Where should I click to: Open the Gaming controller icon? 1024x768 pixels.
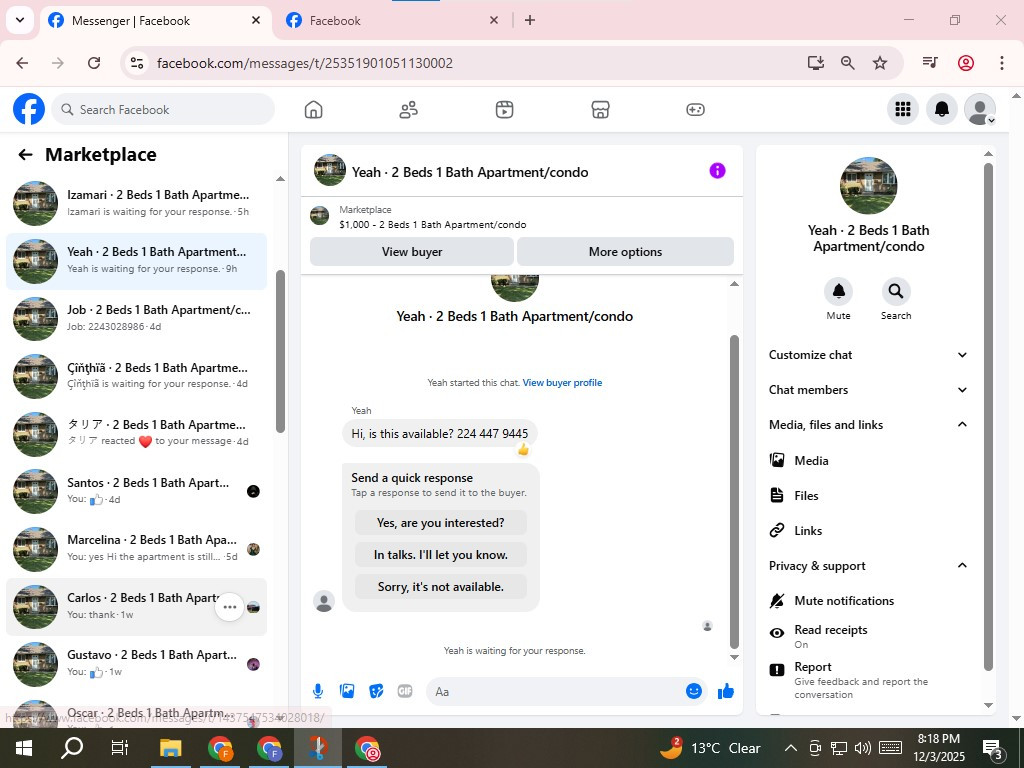pos(696,110)
